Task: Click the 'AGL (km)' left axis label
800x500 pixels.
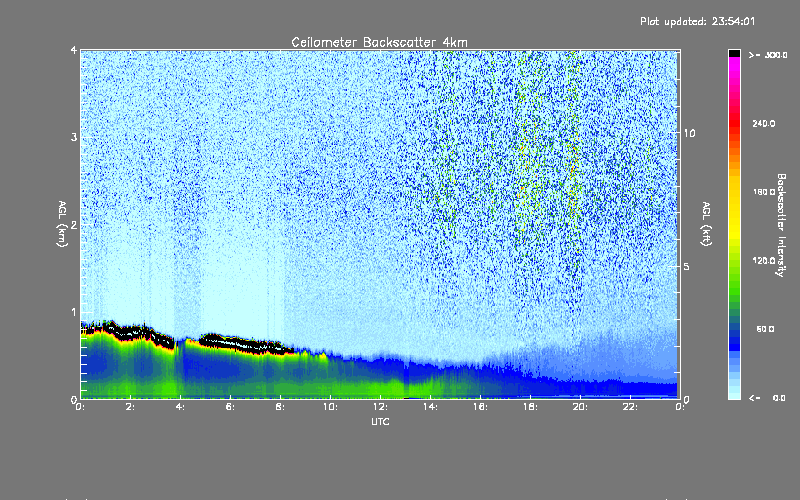Action: pyautogui.click(x=62, y=224)
